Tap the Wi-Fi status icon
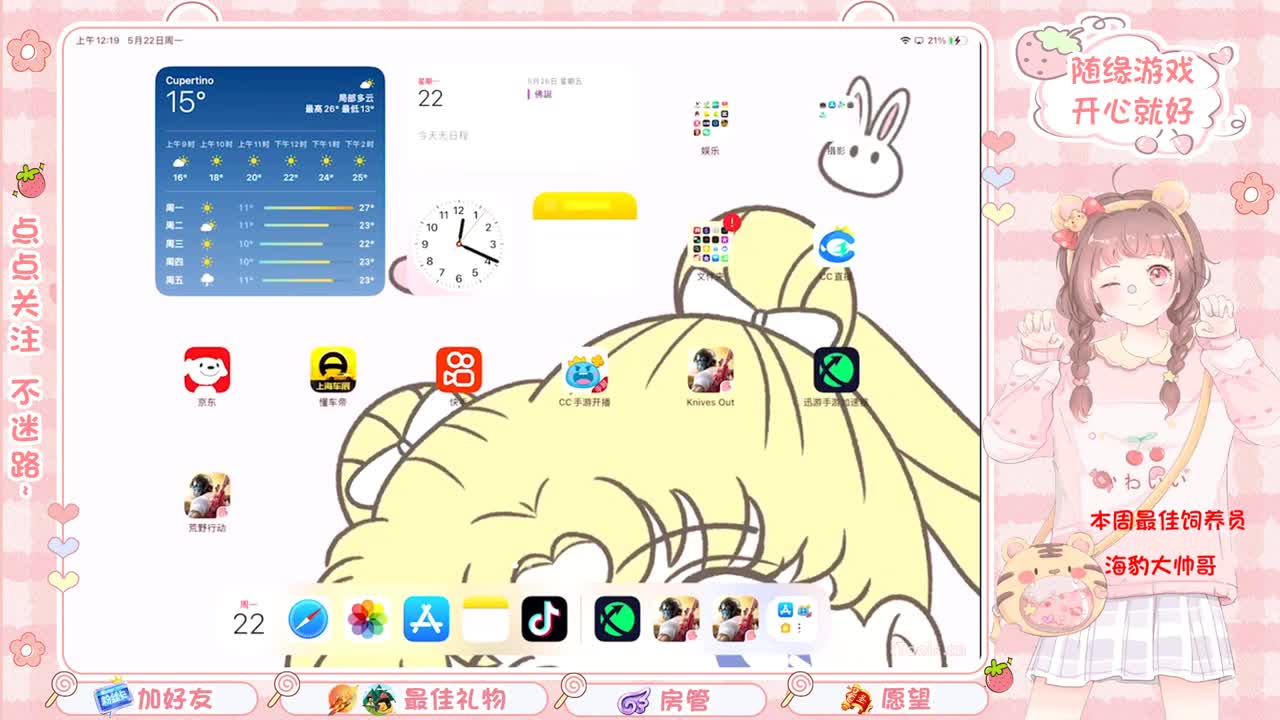Screen dimensions: 1280x720 coord(905,41)
